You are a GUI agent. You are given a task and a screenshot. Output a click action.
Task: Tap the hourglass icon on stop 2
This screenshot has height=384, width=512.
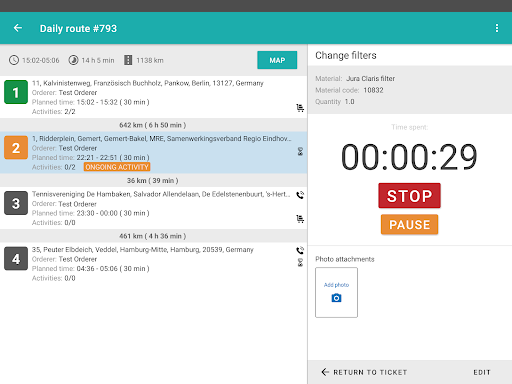[x=300, y=152]
